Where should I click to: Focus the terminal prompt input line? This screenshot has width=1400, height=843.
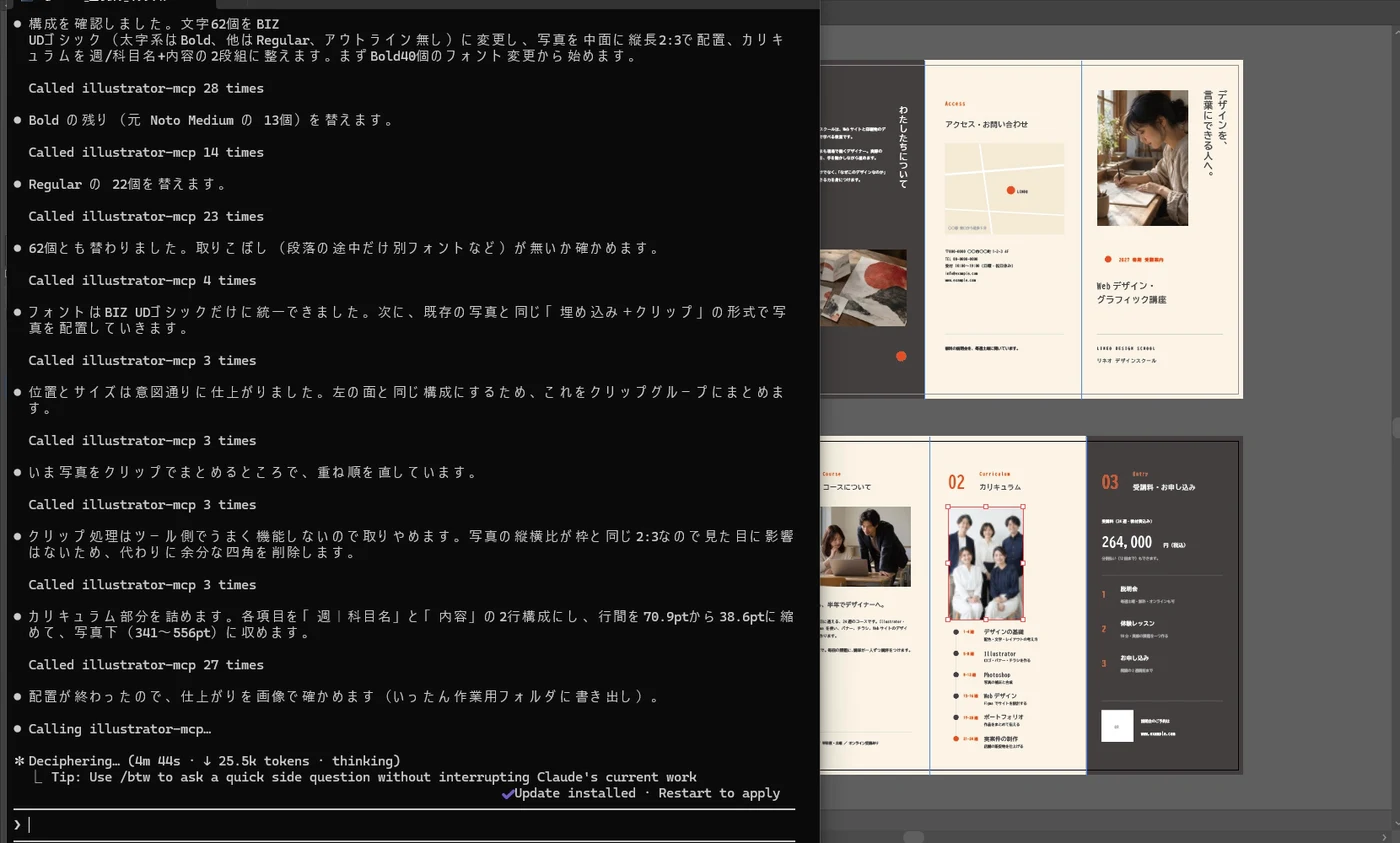(x=404, y=825)
